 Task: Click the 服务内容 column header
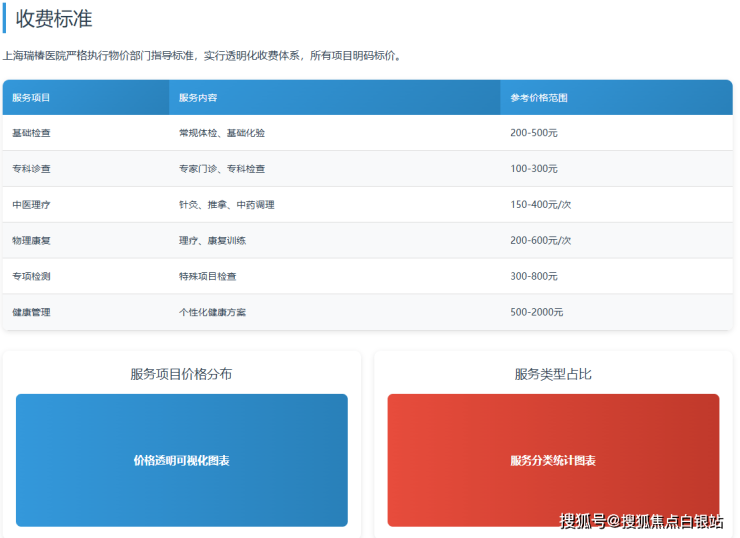point(198,98)
